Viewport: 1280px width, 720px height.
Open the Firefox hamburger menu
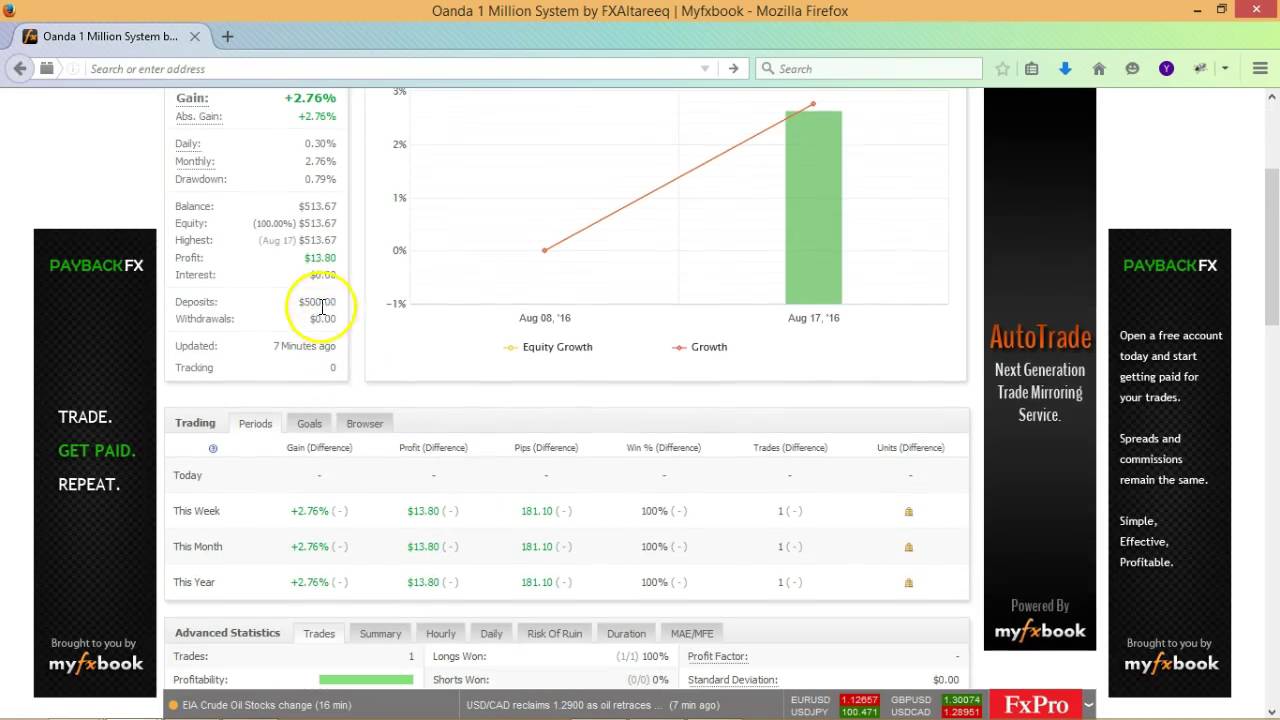[x=1260, y=69]
